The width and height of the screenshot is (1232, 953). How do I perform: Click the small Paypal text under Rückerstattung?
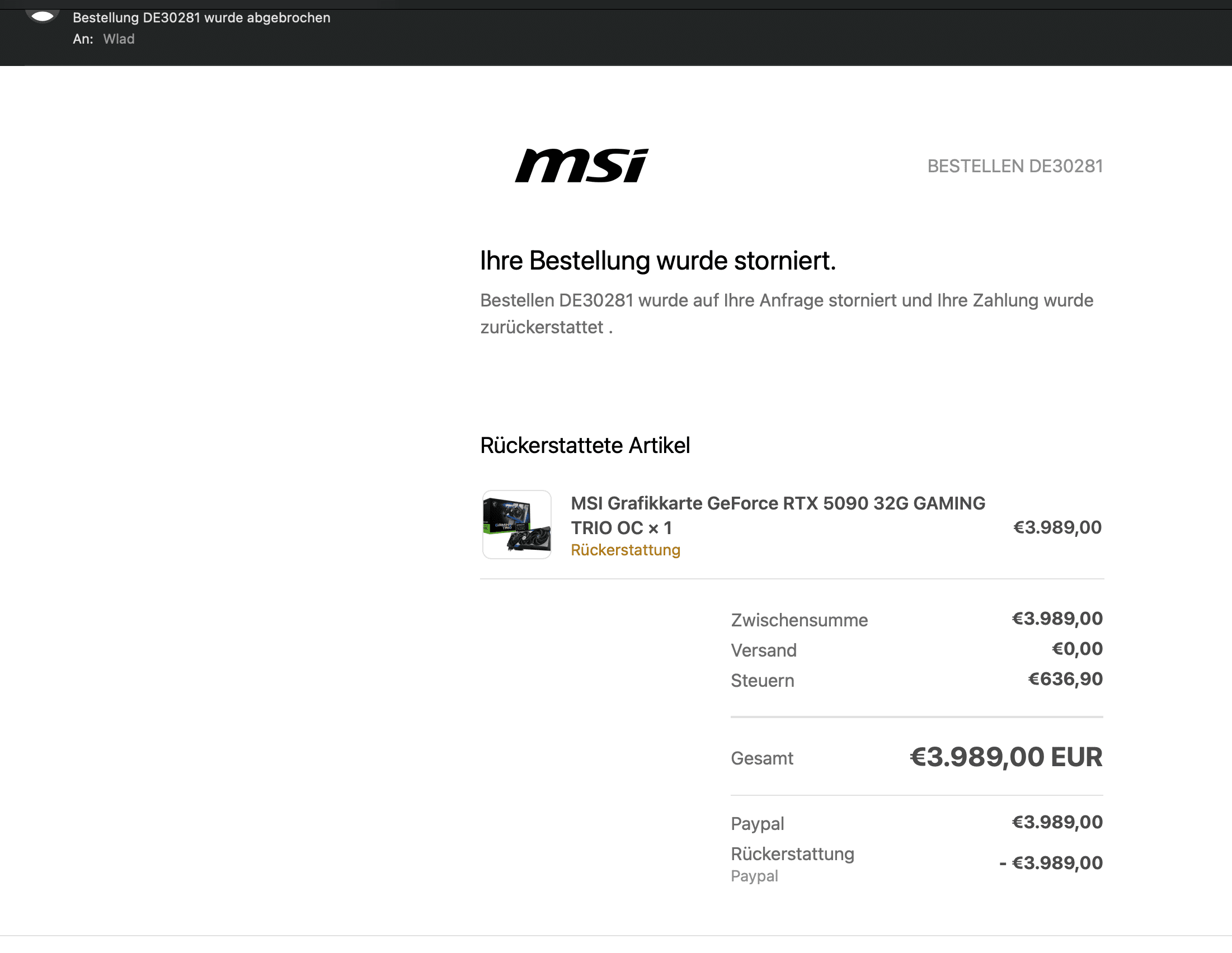pyautogui.click(x=754, y=876)
